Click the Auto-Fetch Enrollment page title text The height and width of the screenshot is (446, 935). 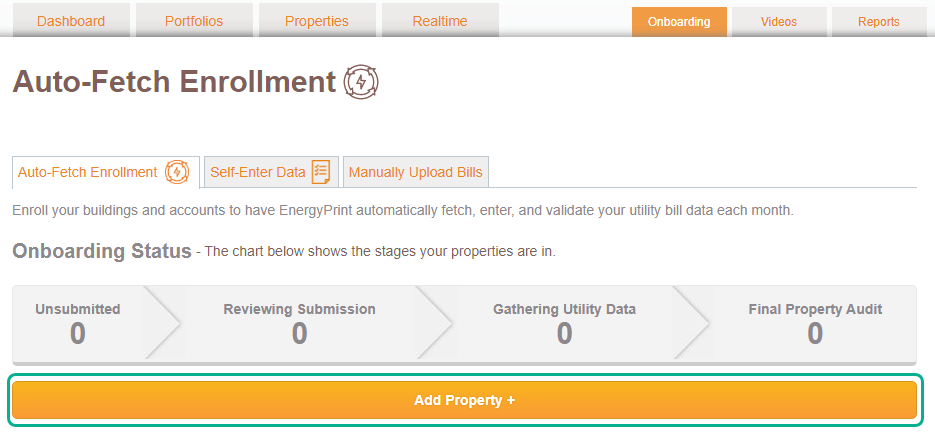tap(174, 82)
